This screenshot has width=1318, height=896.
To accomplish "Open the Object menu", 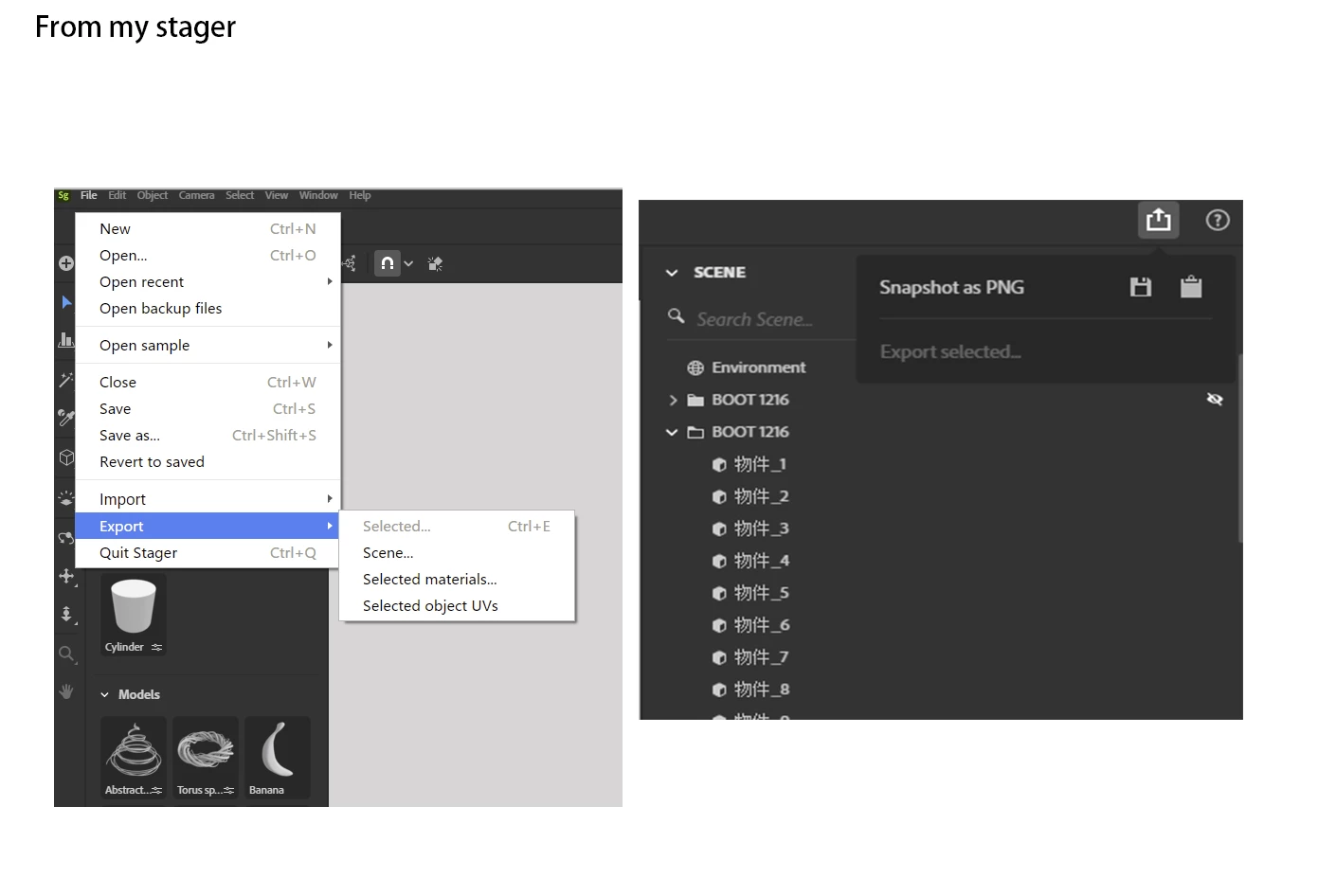I will point(153,196).
